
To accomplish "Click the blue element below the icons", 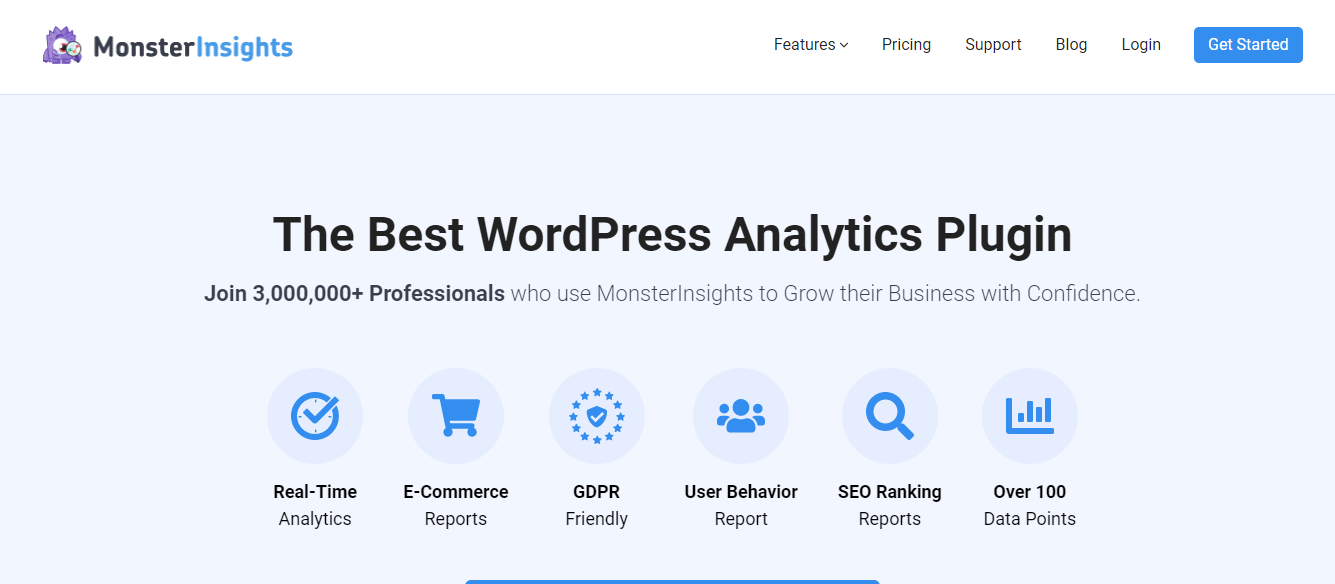I will 672,581.
